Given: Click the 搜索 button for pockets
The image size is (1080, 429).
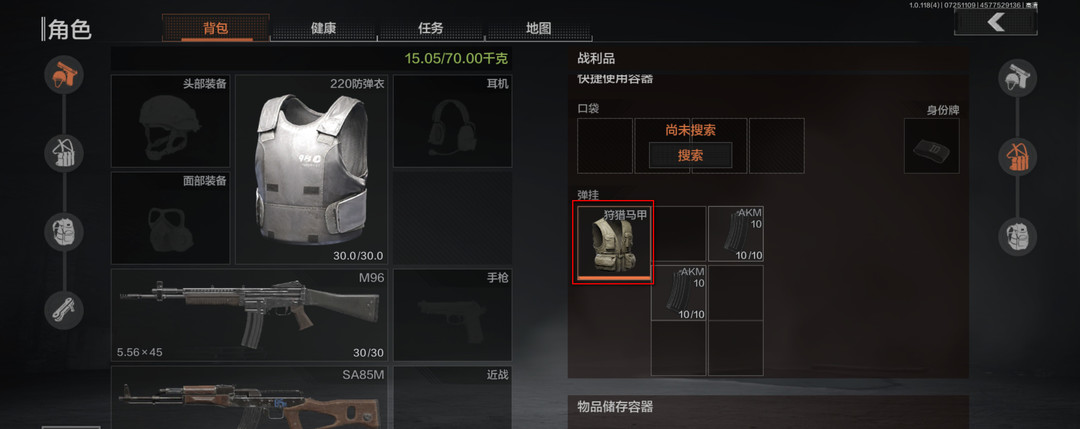Looking at the screenshot, I should click(x=690, y=156).
